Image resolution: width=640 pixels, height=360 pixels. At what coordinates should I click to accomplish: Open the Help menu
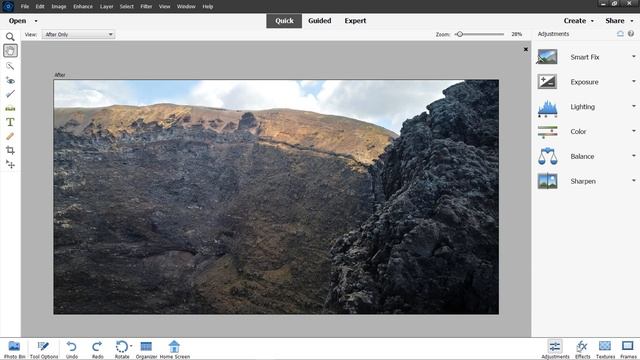(208, 7)
